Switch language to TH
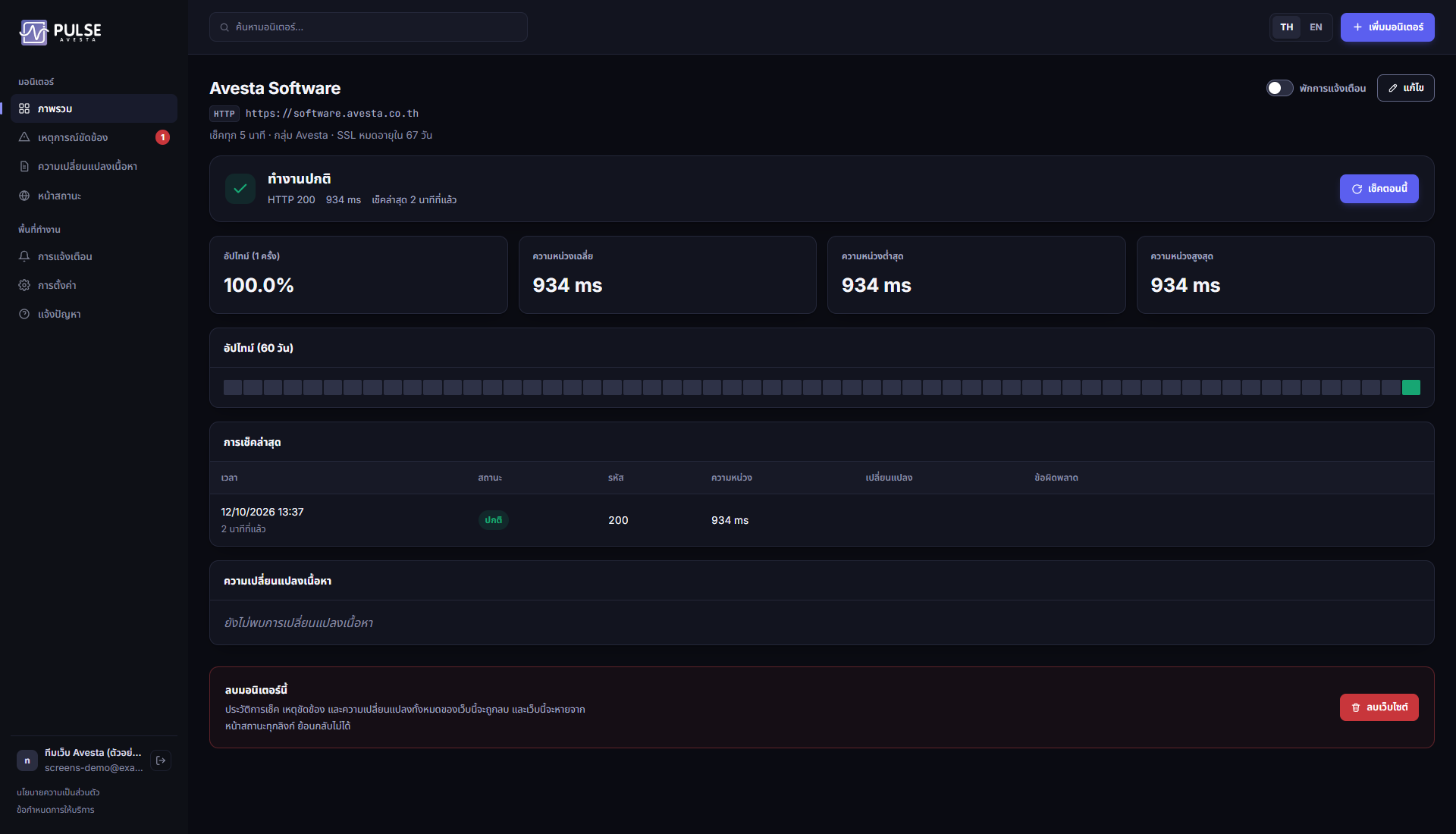1456x834 pixels. point(1287,27)
